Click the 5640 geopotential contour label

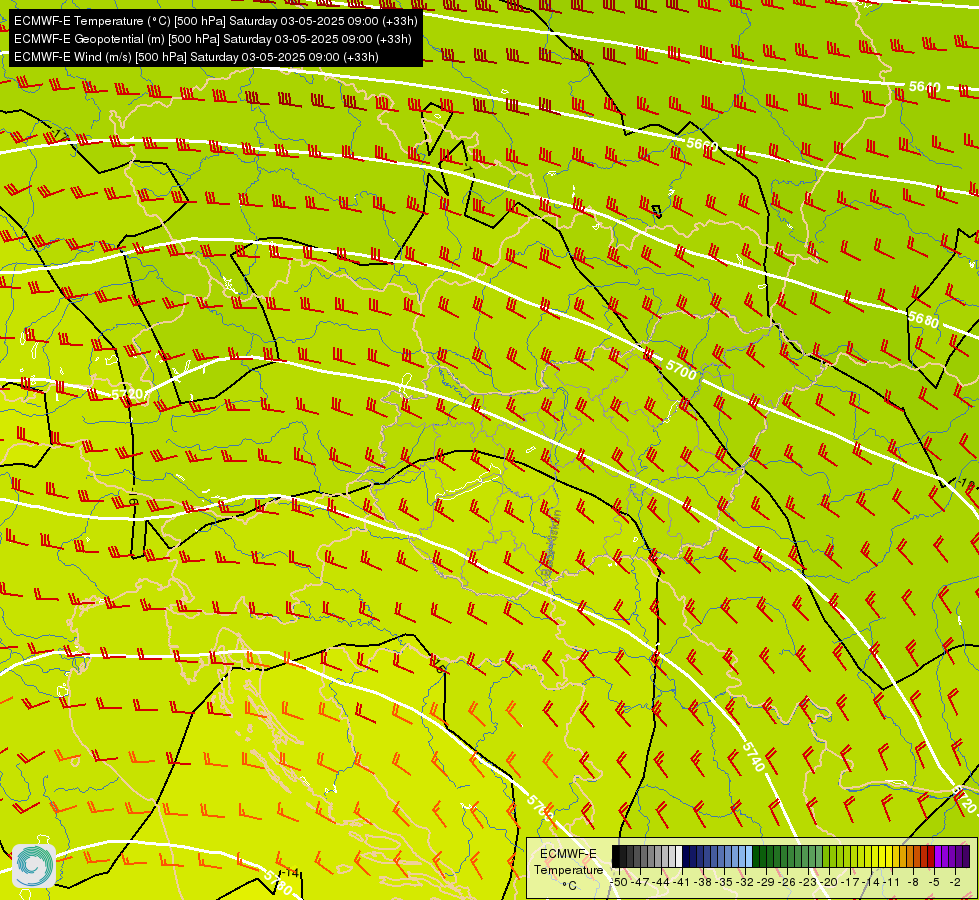coord(924,87)
